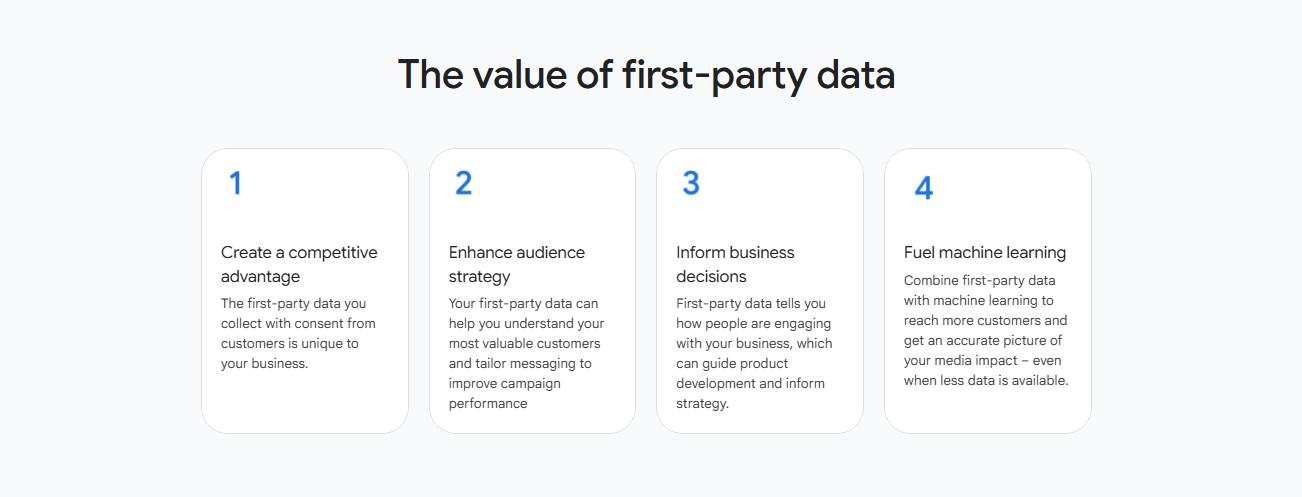Click 'most valuable customers' text in card two
Image resolution: width=1302 pixels, height=497 pixels.
click(x=525, y=343)
